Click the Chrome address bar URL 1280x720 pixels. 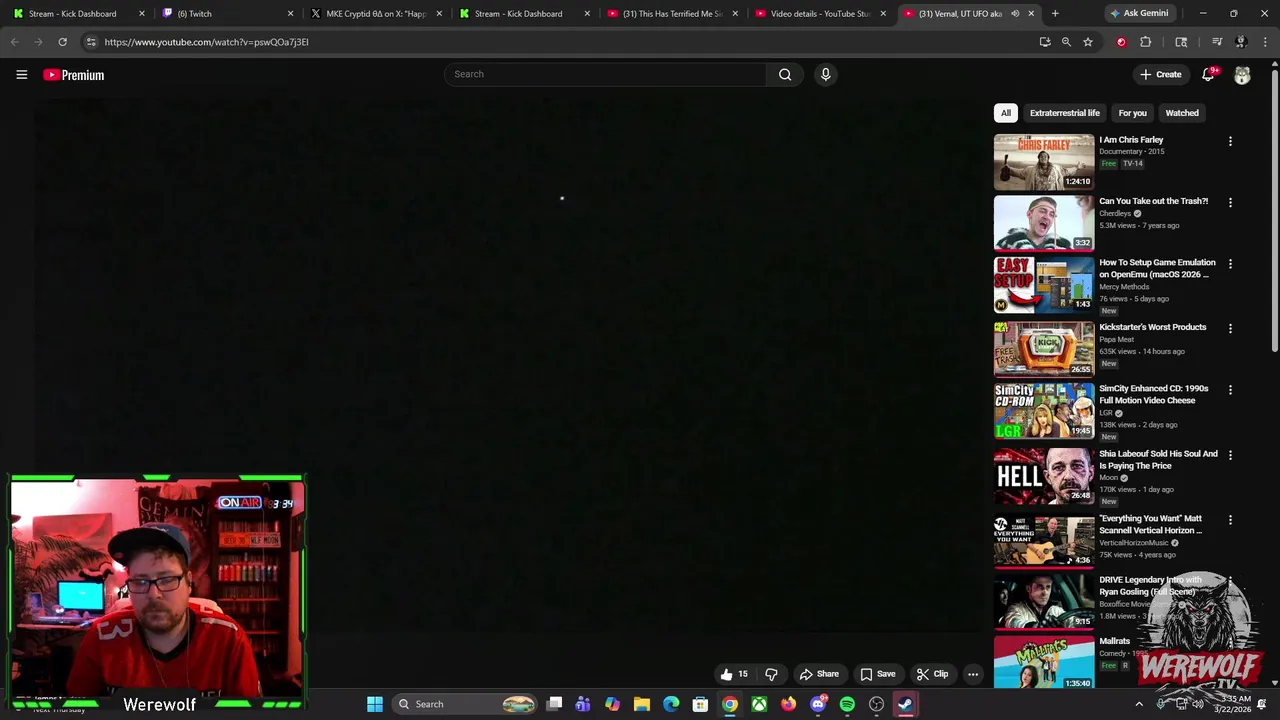click(206, 42)
